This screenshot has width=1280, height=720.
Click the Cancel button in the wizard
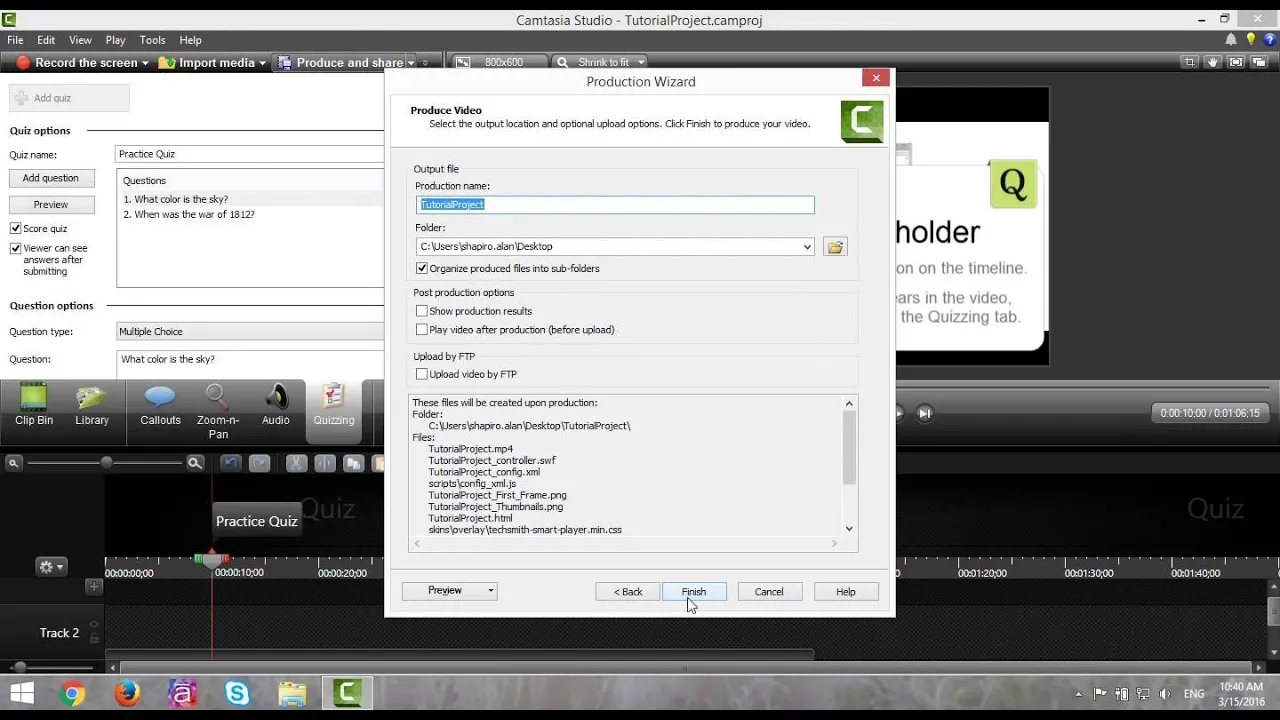coord(769,592)
